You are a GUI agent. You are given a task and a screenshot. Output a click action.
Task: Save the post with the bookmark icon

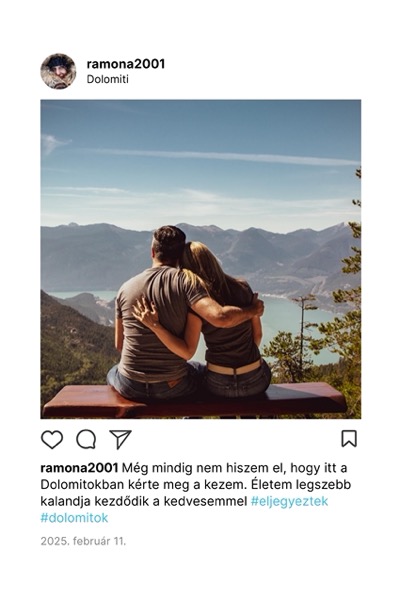pyautogui.click(x=349, y=439)
